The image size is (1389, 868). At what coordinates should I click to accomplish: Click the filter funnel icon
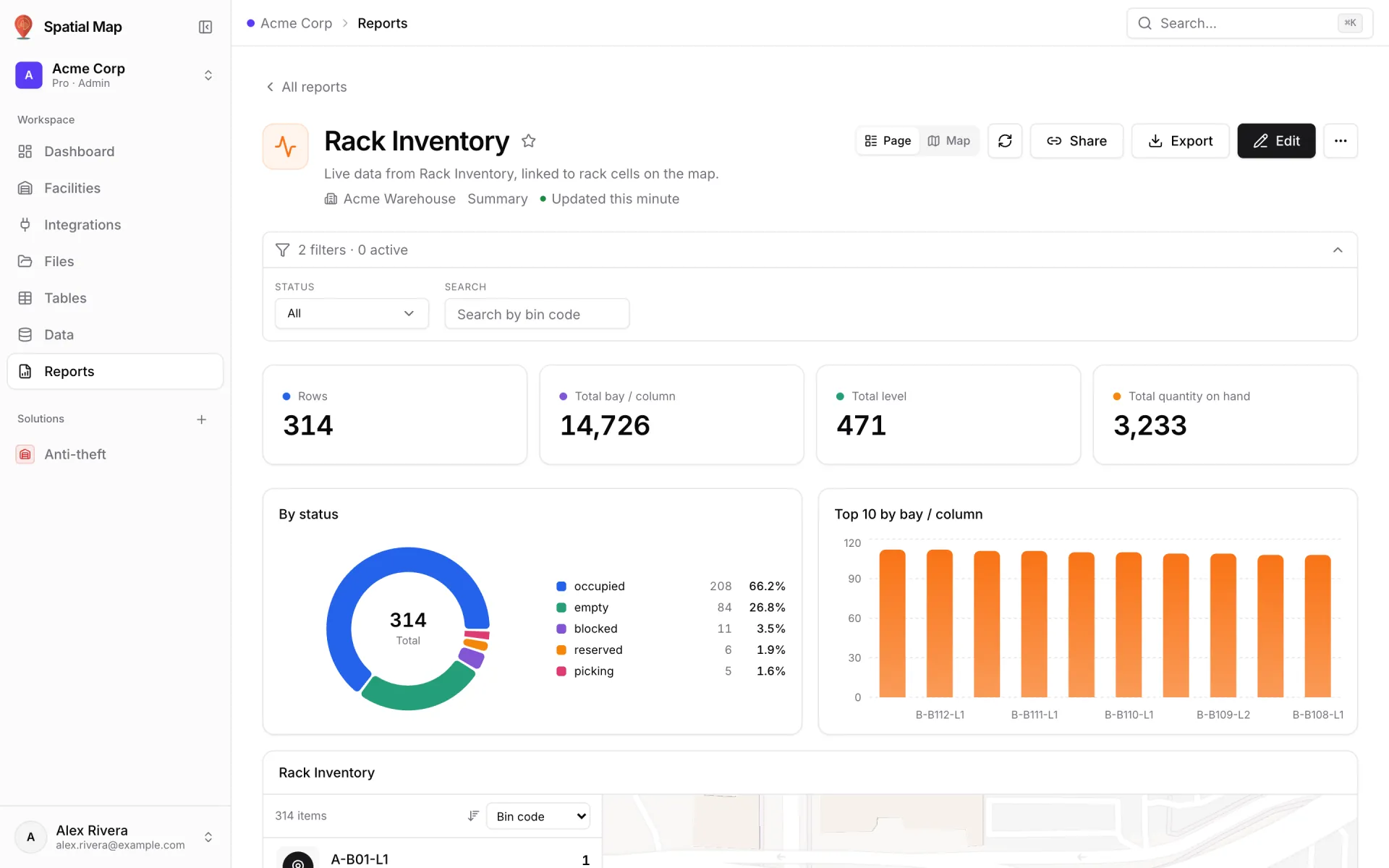(283, 250)
